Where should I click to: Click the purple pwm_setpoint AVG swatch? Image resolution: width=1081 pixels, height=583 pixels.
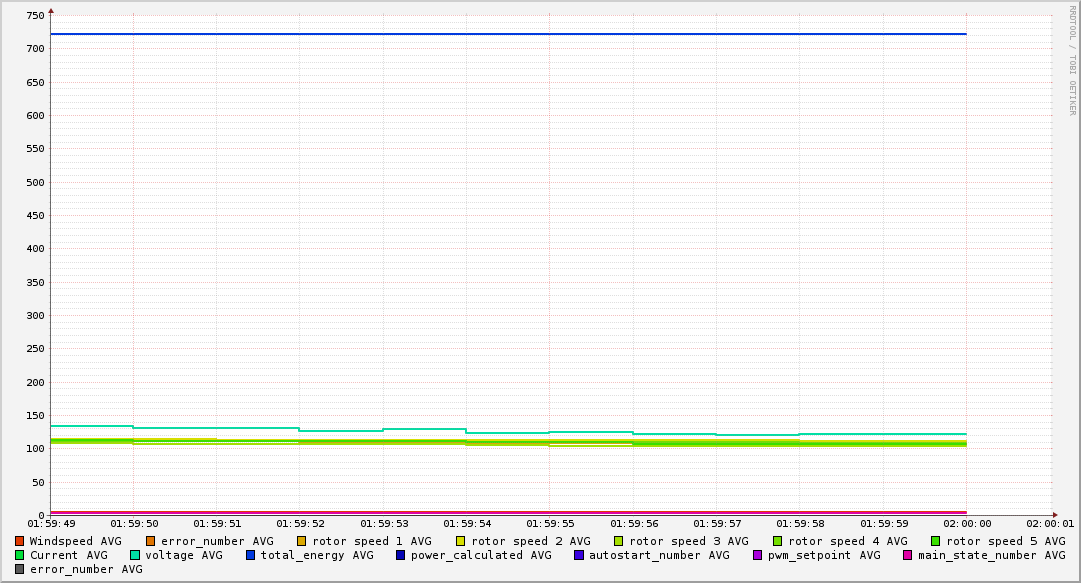click(757, 555)
